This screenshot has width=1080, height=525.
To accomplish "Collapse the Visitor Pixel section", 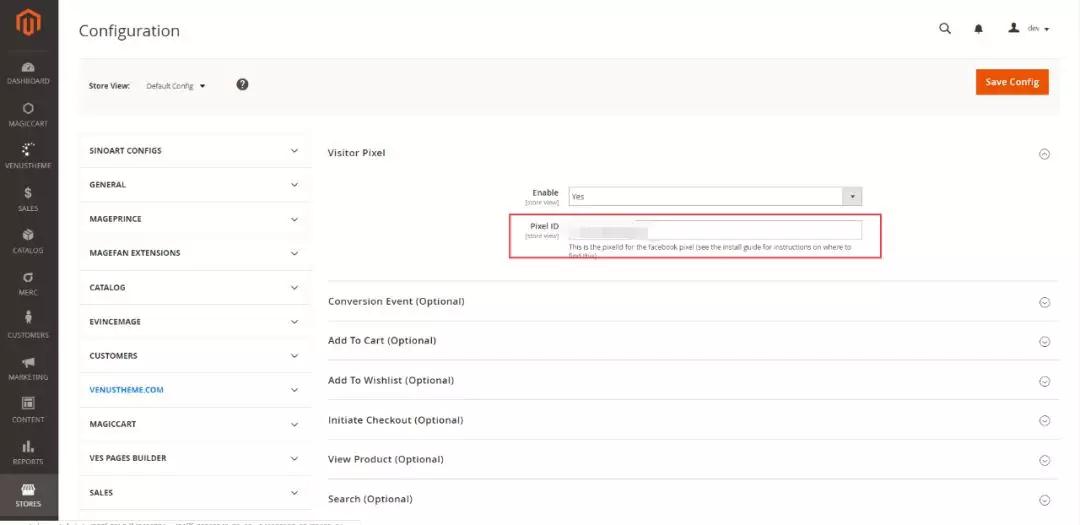I will [1044, 154].
